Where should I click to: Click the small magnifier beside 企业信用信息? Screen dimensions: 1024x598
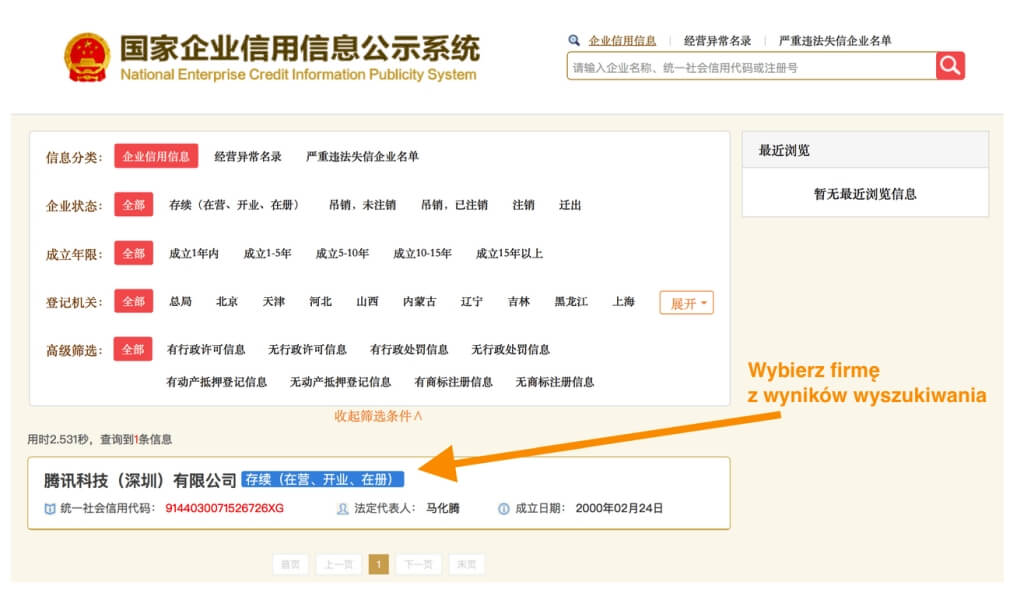[x=574, y=40]
